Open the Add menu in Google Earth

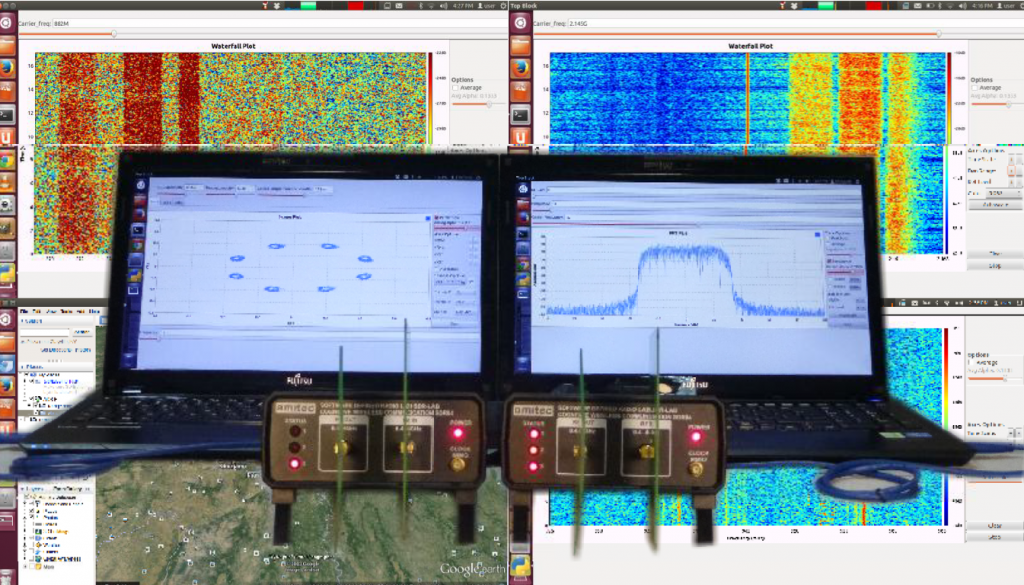[80, 311]
